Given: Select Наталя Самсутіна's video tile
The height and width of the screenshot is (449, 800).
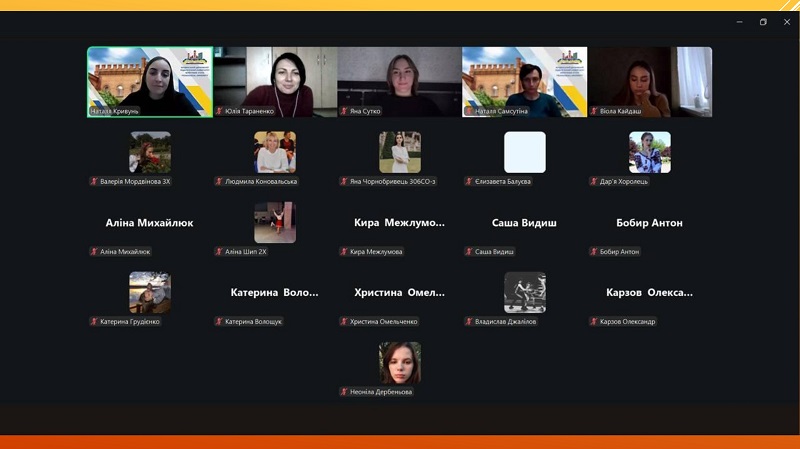Looking at the screenshot, I should 524,80.
